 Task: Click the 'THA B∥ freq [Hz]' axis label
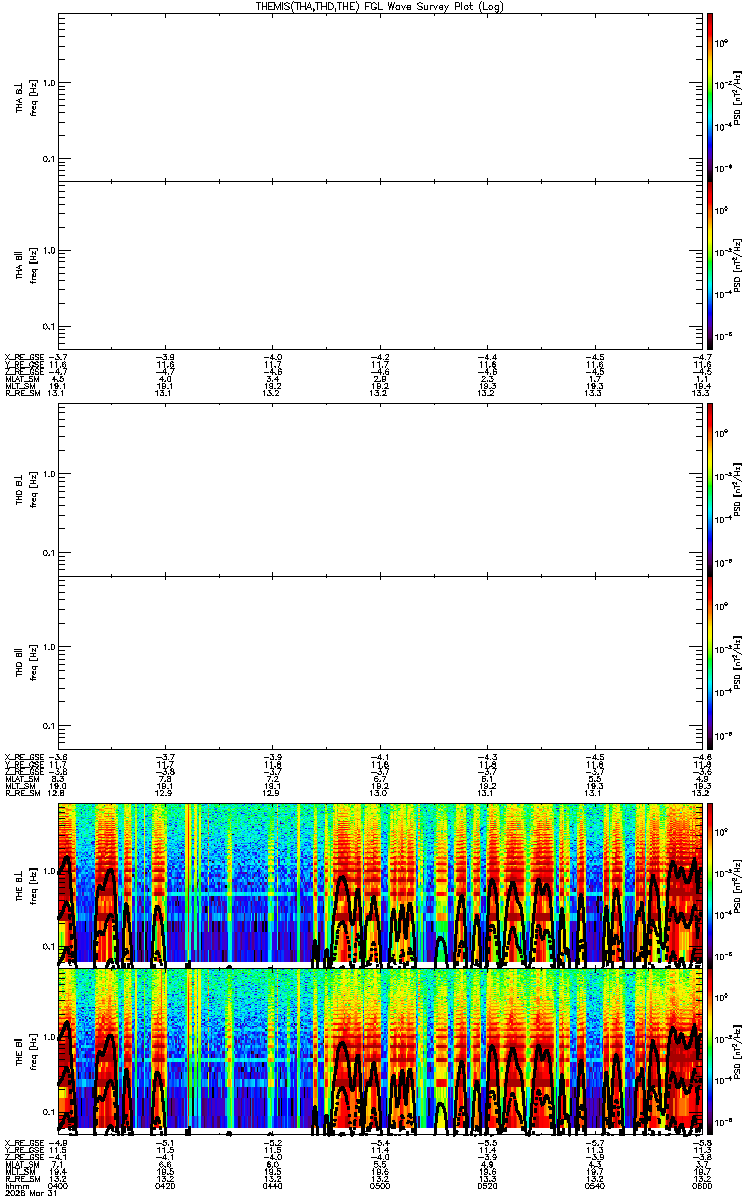coord(27,265)
